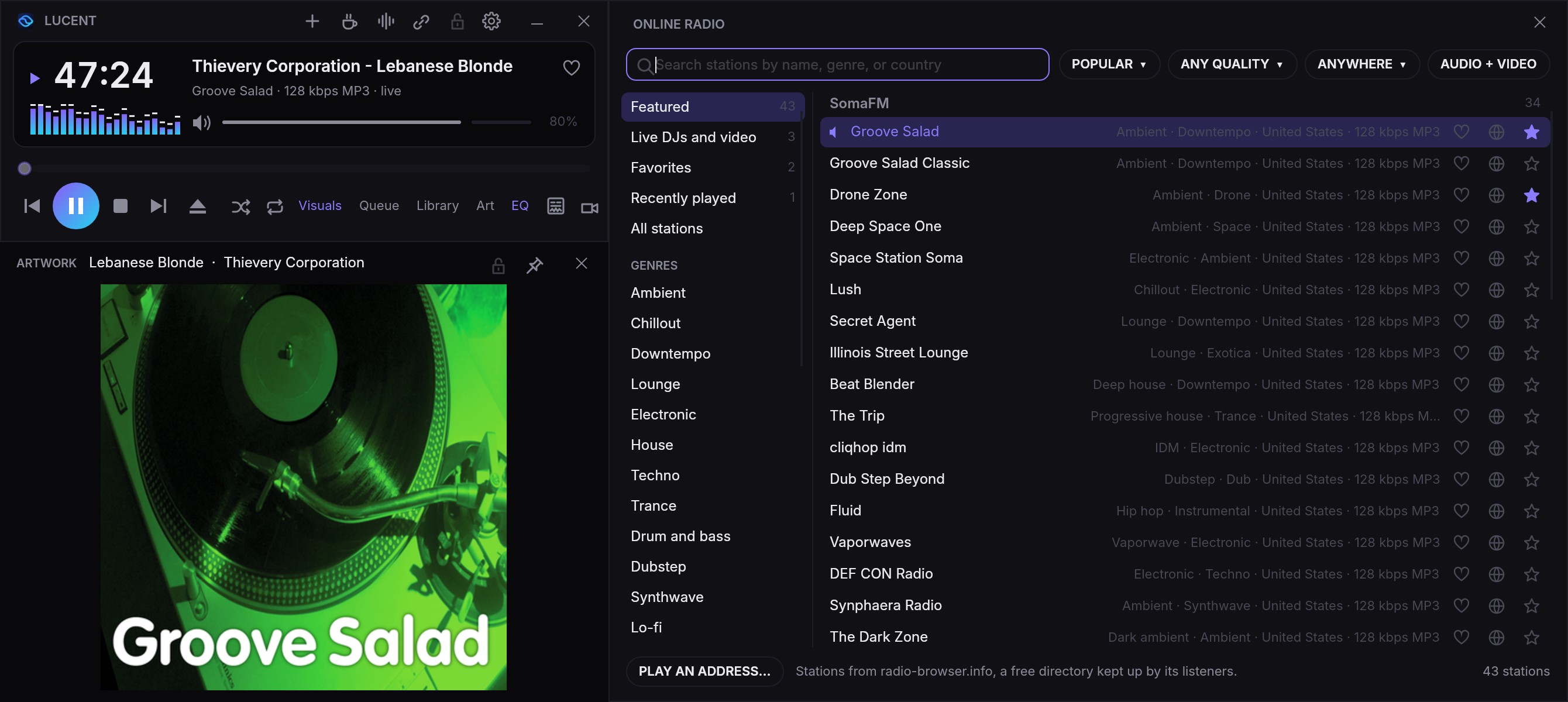The image size is (1568, 702).
Task: Pin the artwork panel
Action: point(534,265)
